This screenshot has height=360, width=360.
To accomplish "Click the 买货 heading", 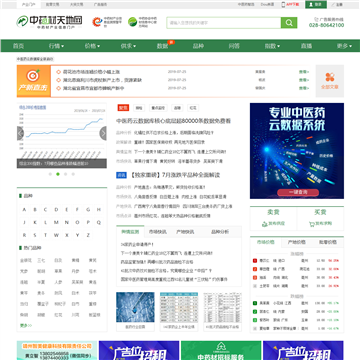I will [320, 212].
